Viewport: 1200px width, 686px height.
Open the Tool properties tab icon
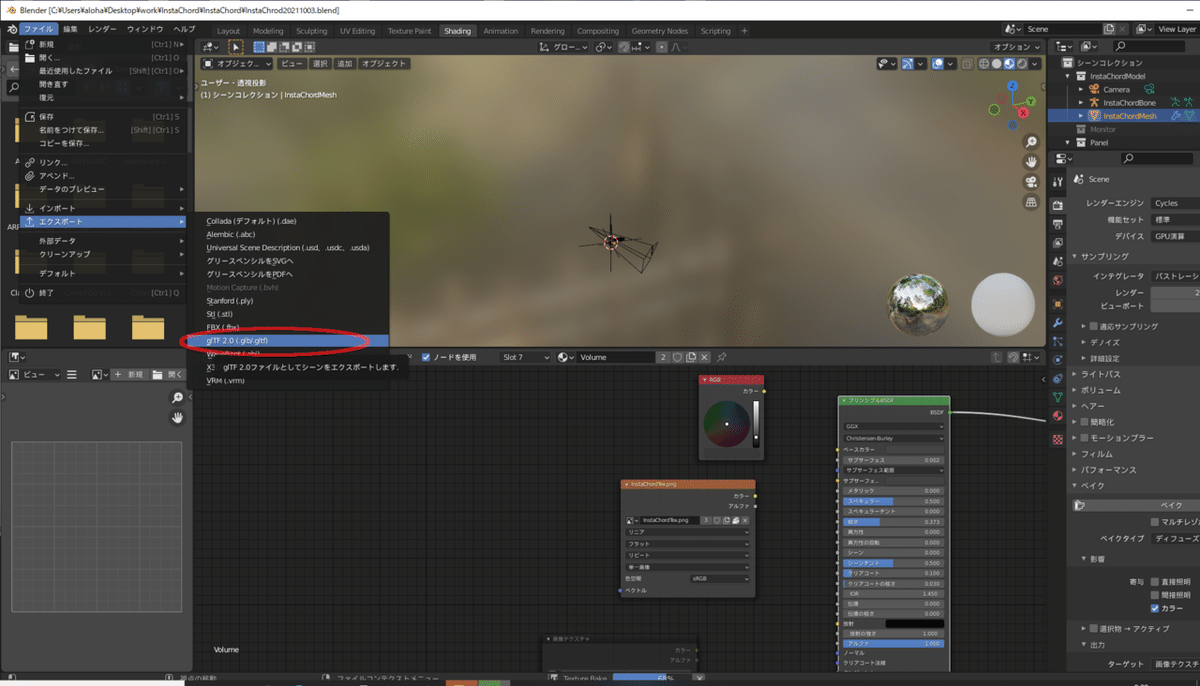click(1058, 181)
